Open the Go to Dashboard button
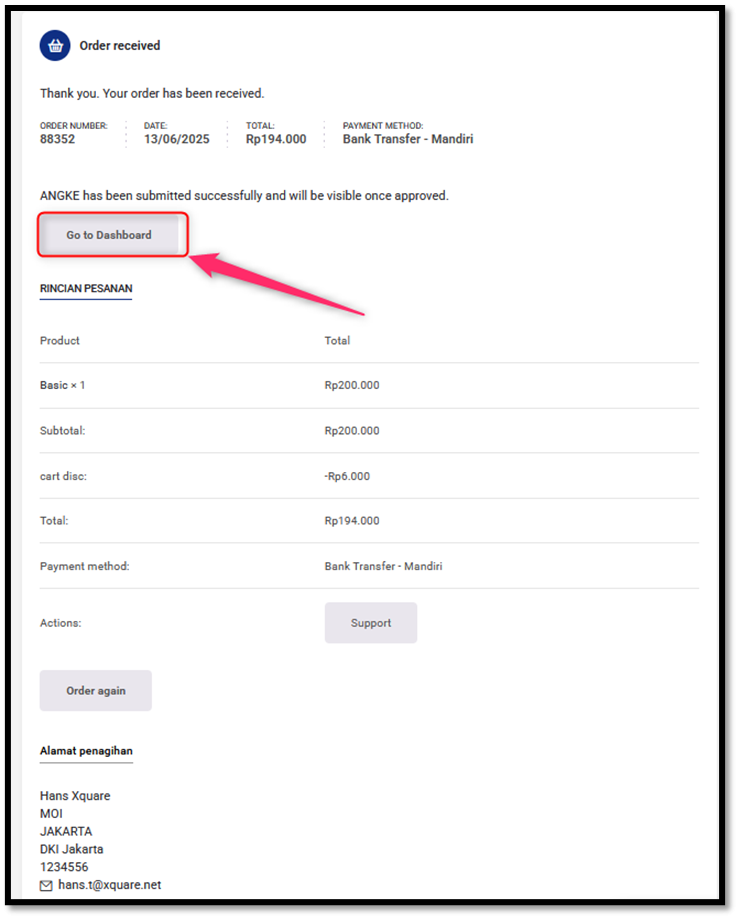 point(109,235)
